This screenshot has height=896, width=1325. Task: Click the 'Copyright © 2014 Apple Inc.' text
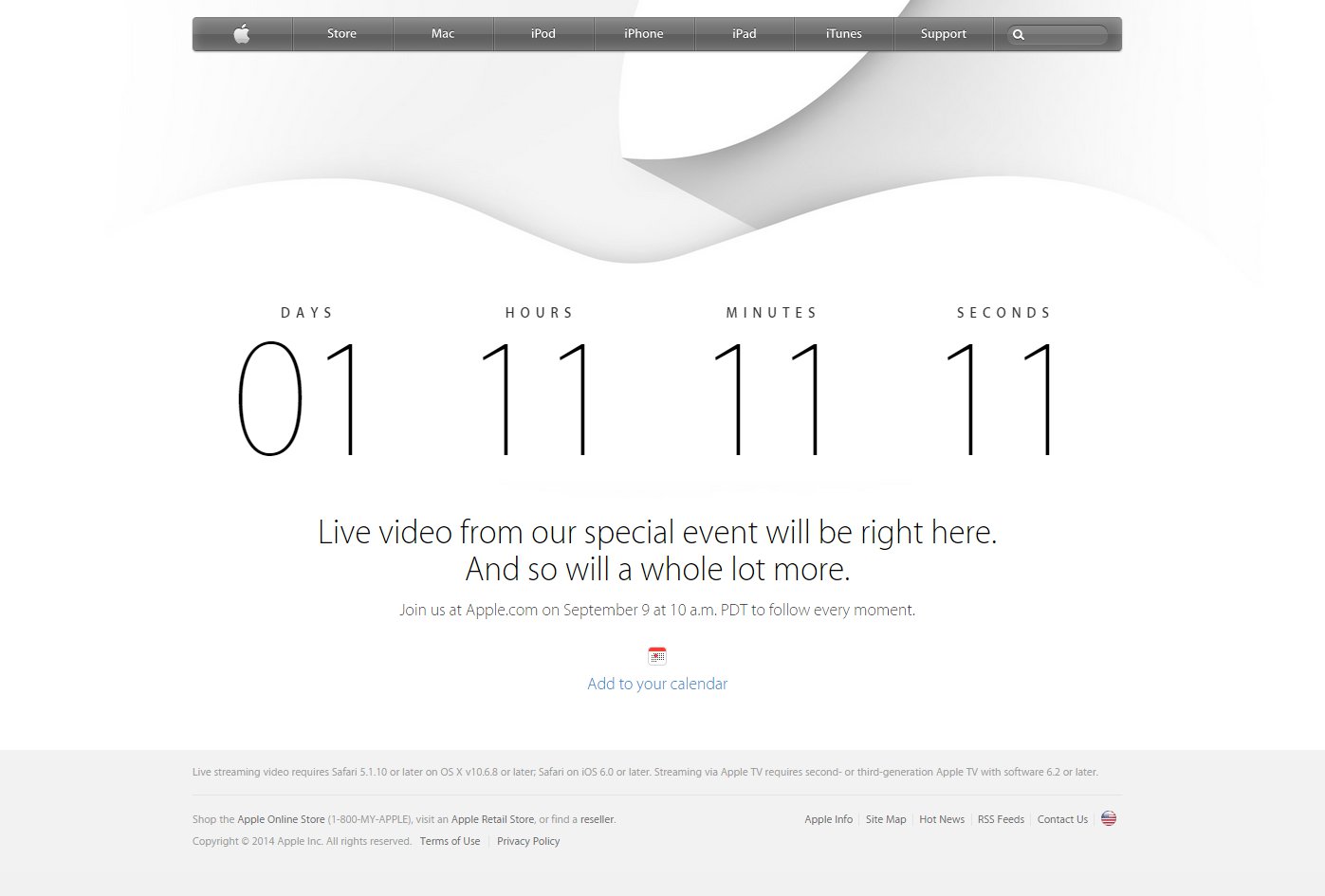302,841
